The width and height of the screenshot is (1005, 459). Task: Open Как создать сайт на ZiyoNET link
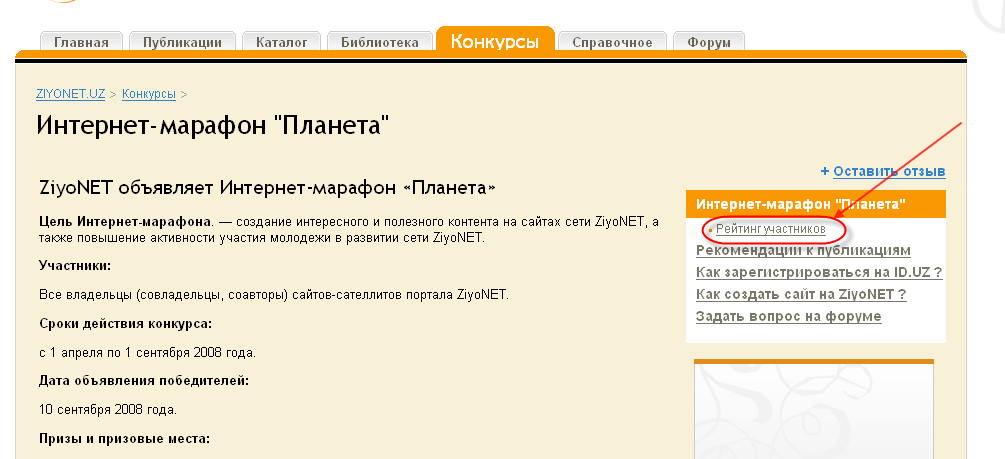pyautogui.click(x=801, y=294)
